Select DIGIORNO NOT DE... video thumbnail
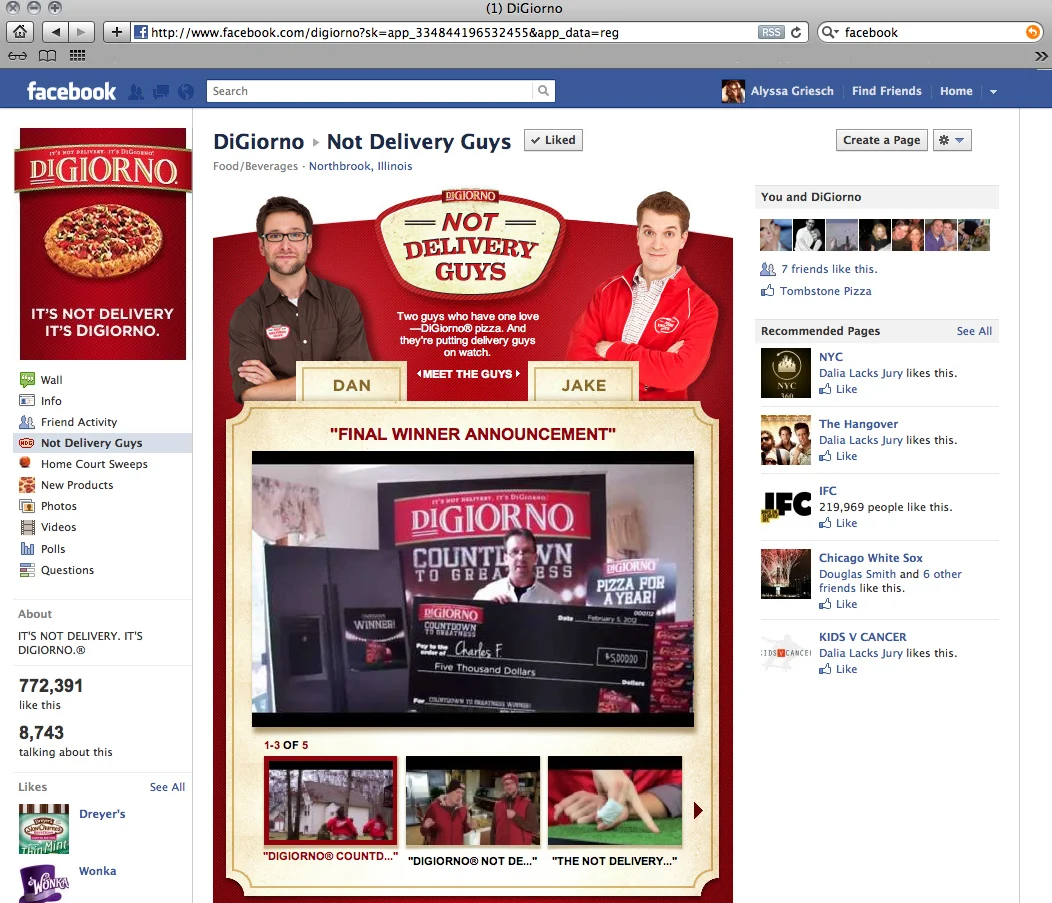 coord(473,801)
